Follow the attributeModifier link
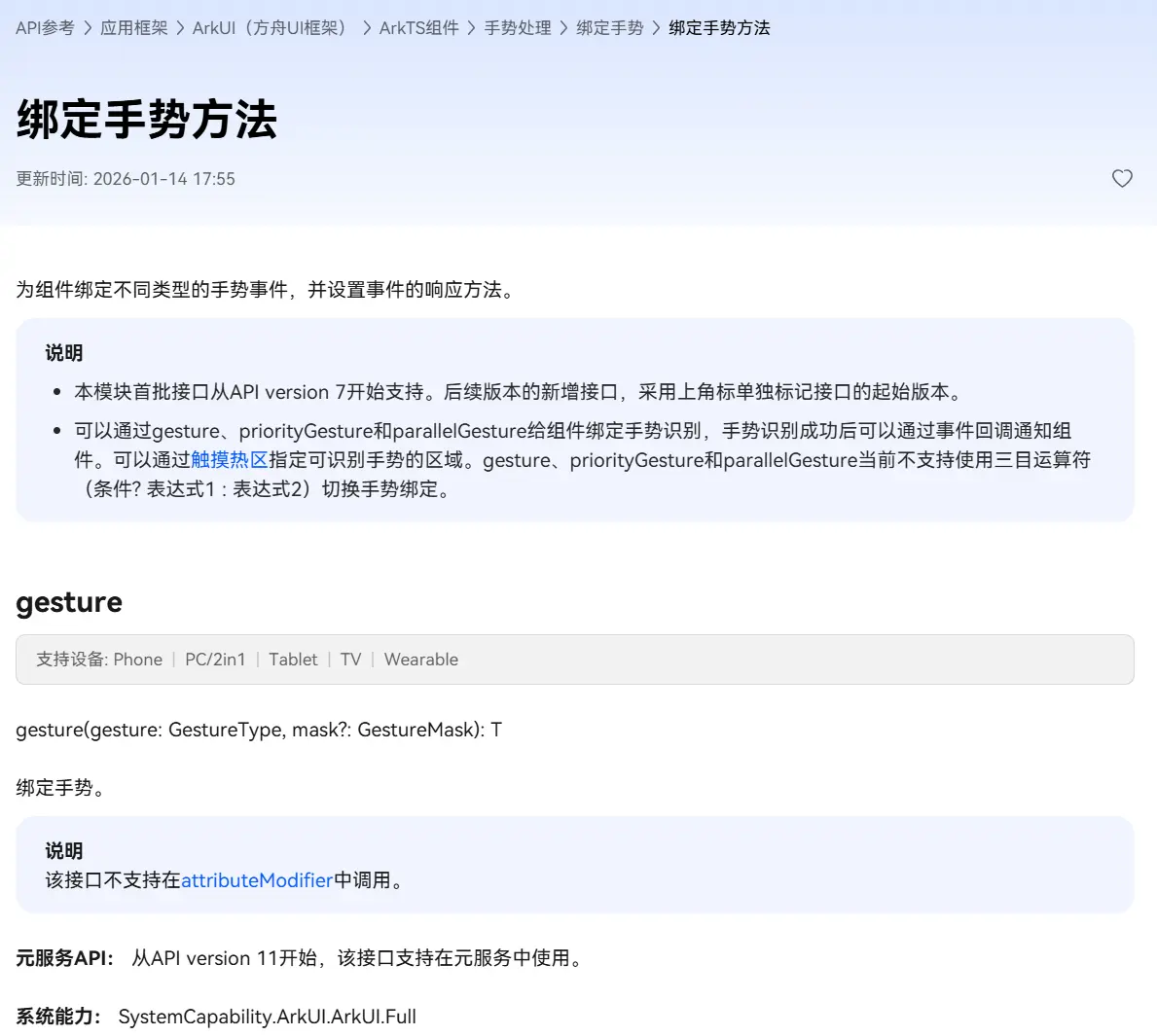The image size is (1157, 1036). tap(257, 880)
